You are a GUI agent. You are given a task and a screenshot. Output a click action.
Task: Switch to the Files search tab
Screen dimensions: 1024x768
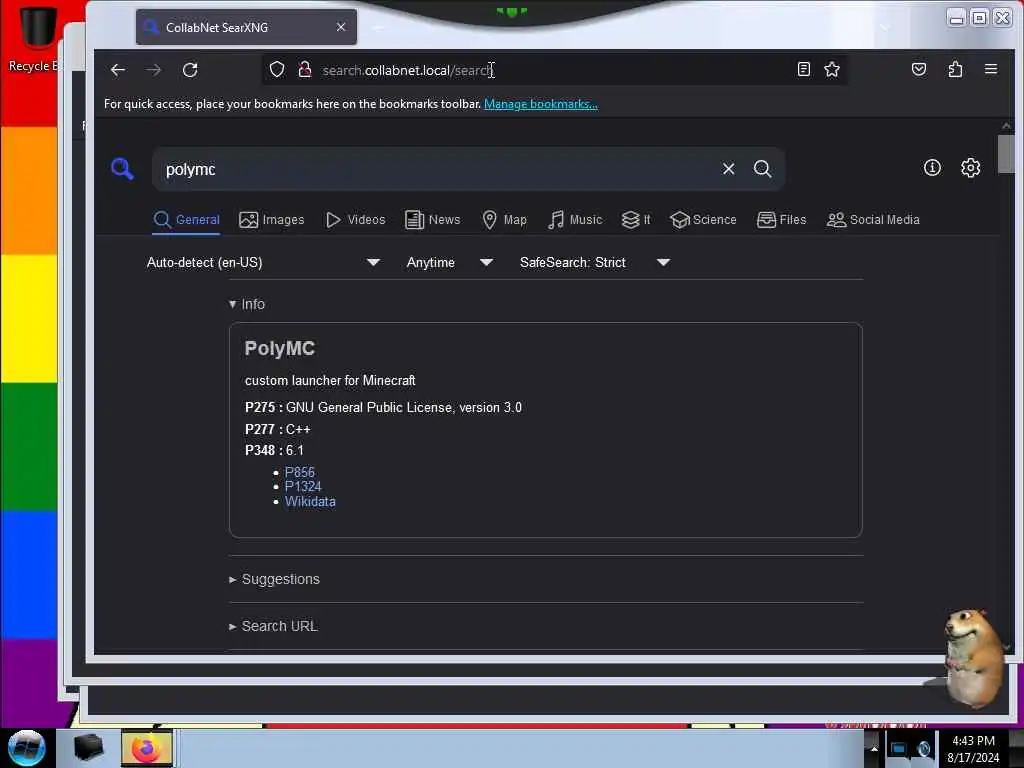click(782, 219)
